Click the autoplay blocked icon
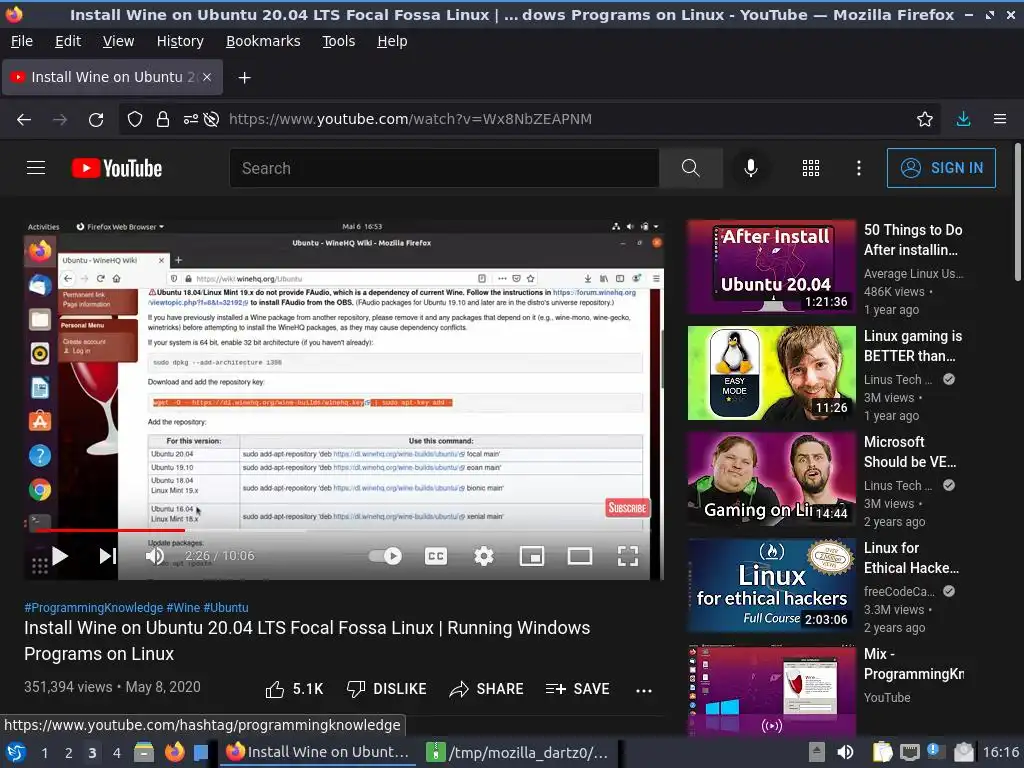This screenshot has height=768, width=1024. pyautogui.click(x=211, y=119)
